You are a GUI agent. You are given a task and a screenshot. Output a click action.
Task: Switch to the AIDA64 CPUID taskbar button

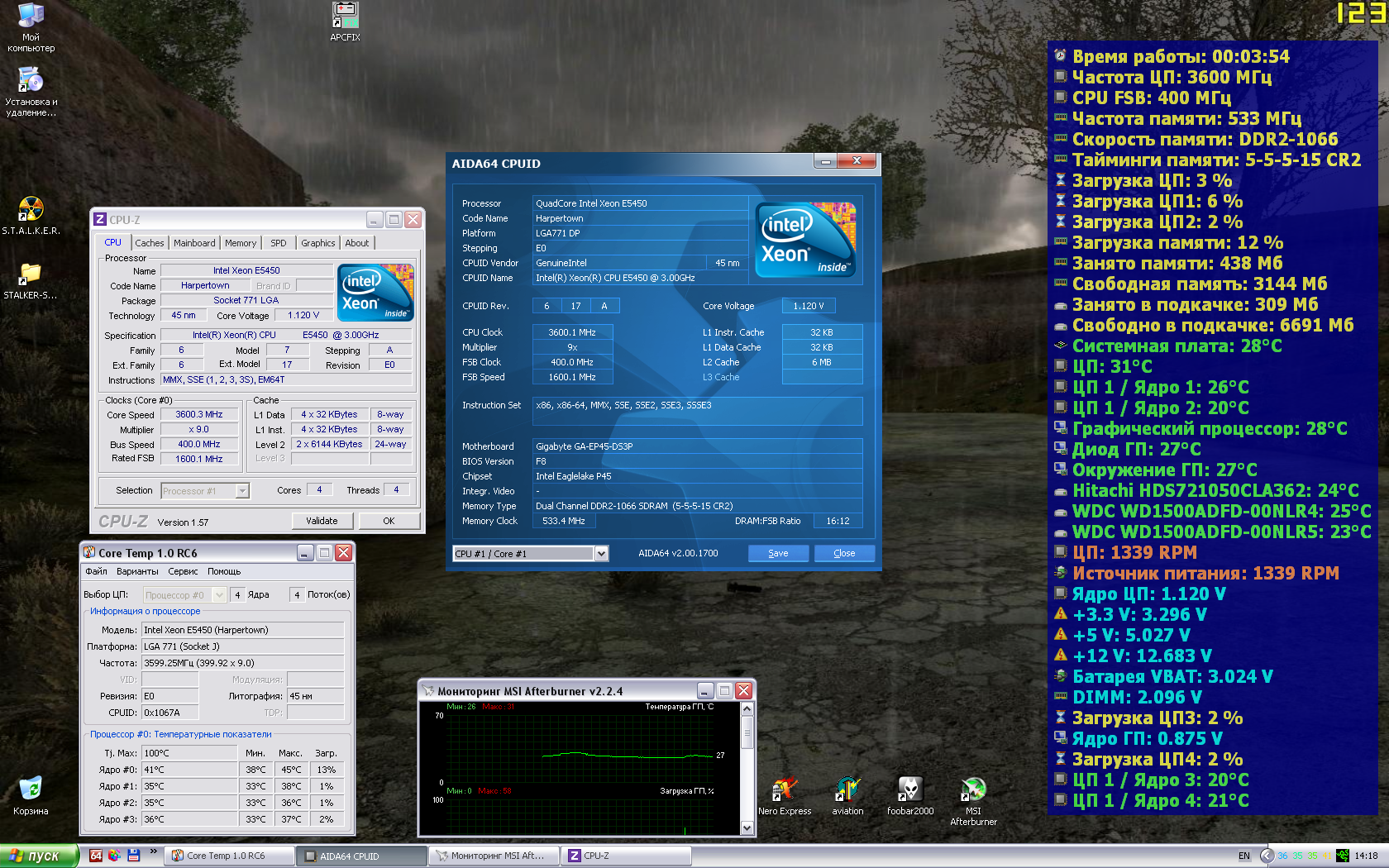361,856
